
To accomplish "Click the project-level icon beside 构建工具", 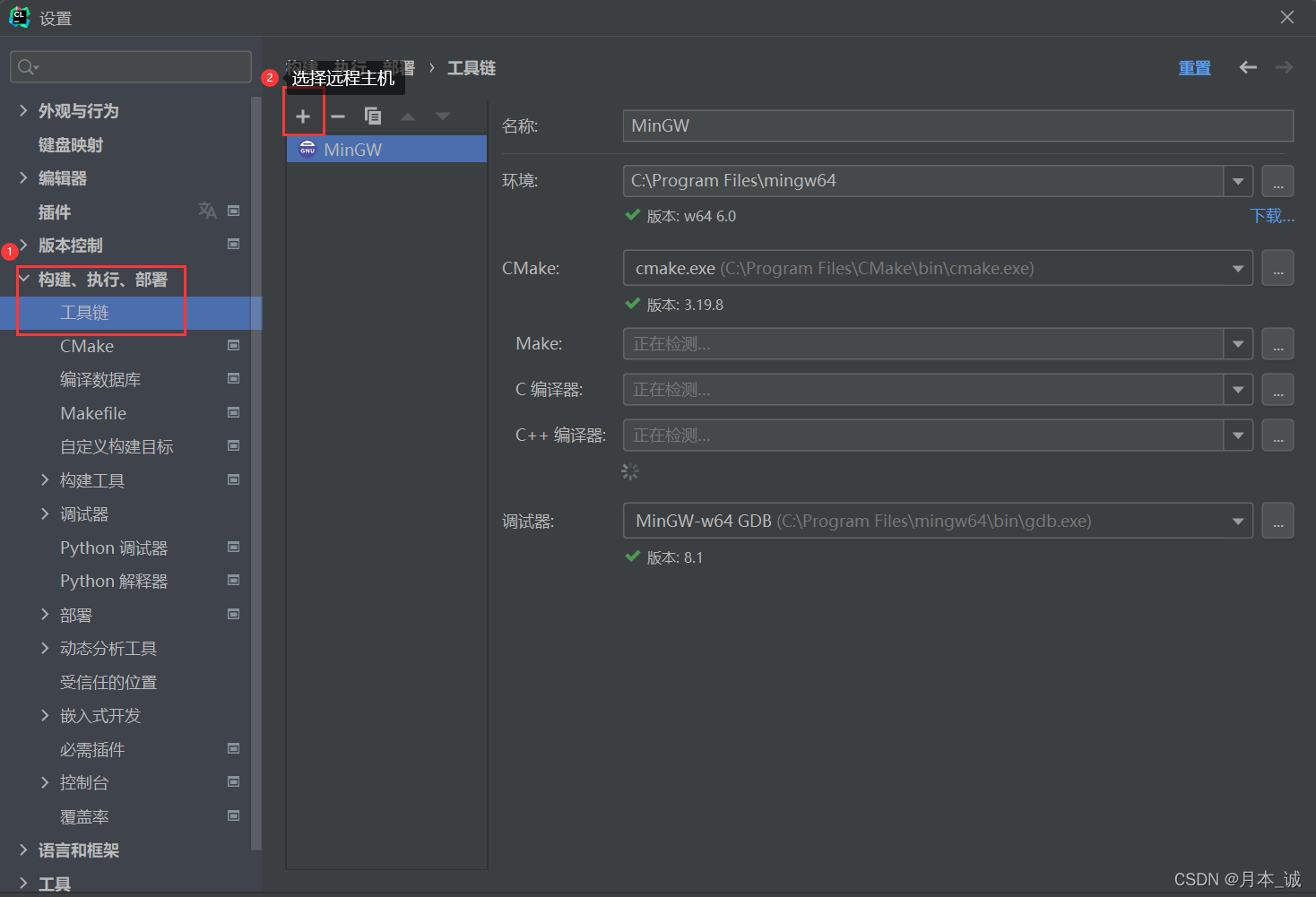I will point(234,479).
